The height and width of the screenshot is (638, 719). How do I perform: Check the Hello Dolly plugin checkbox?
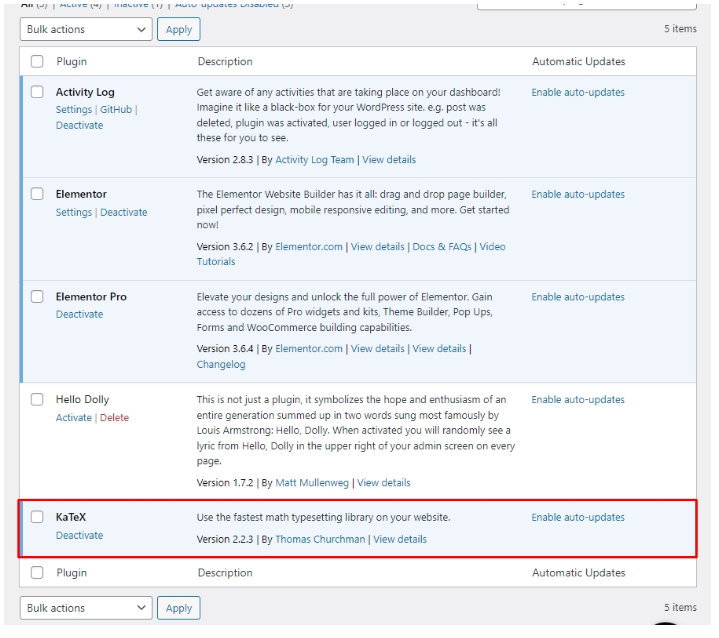pos(37,399)
